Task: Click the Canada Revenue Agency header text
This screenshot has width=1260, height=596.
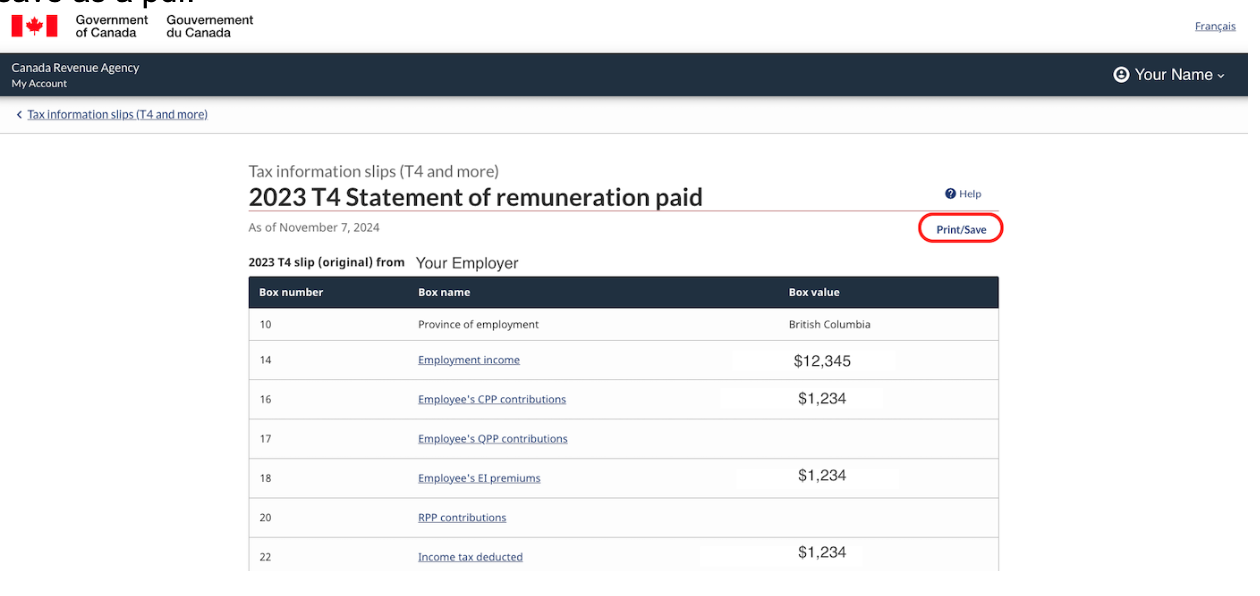Action: (75, 68)
